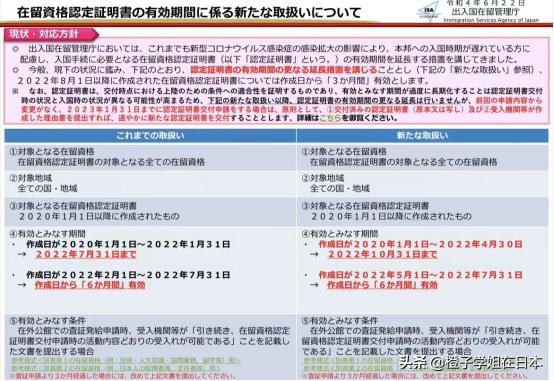Click the 出入国在留管理庁 agency name
Viewport: 554px width, 381px height.
click(x=486, y=11)
